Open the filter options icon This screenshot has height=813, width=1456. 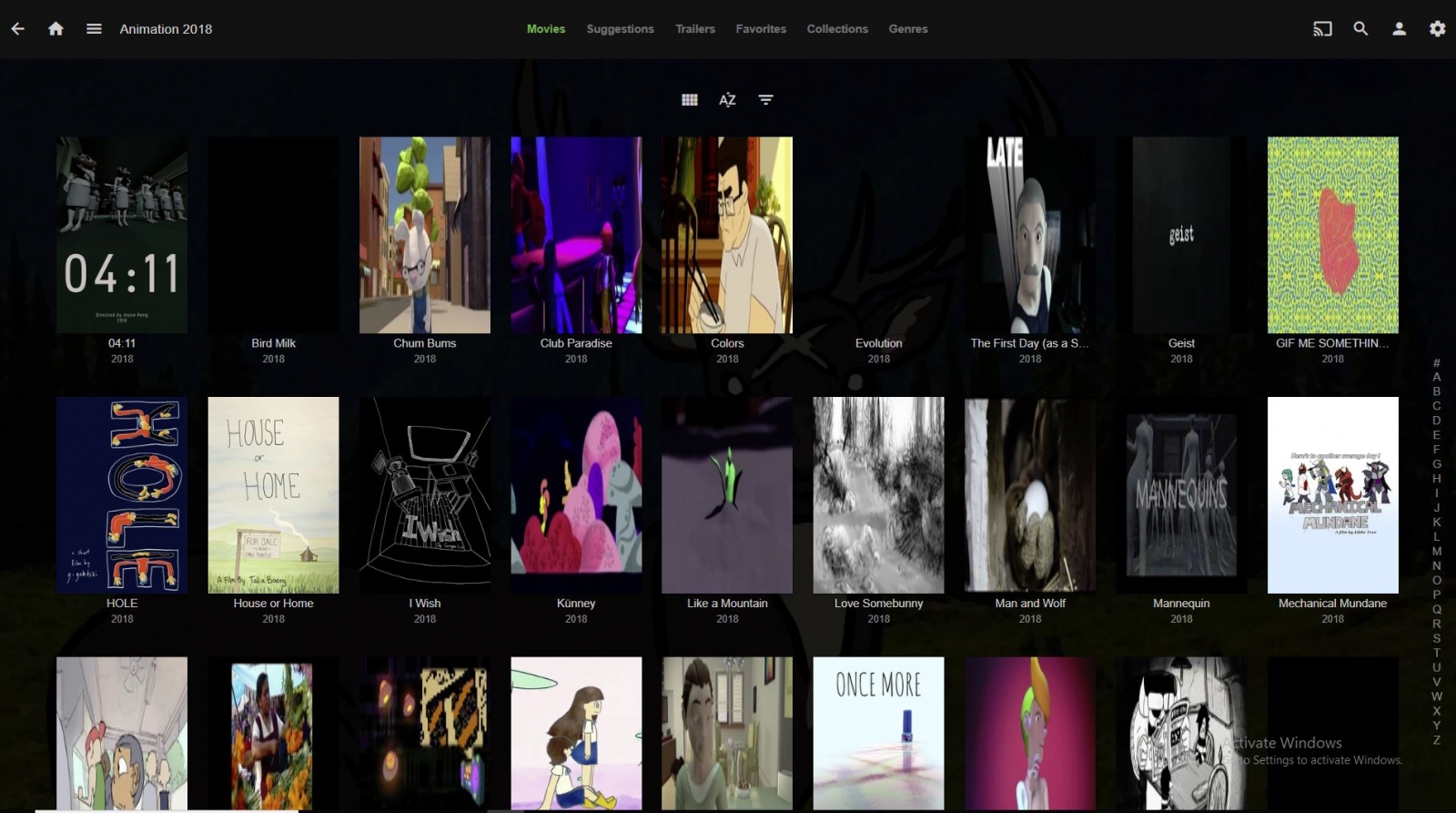pyautogui.click(x=766, y=100)
